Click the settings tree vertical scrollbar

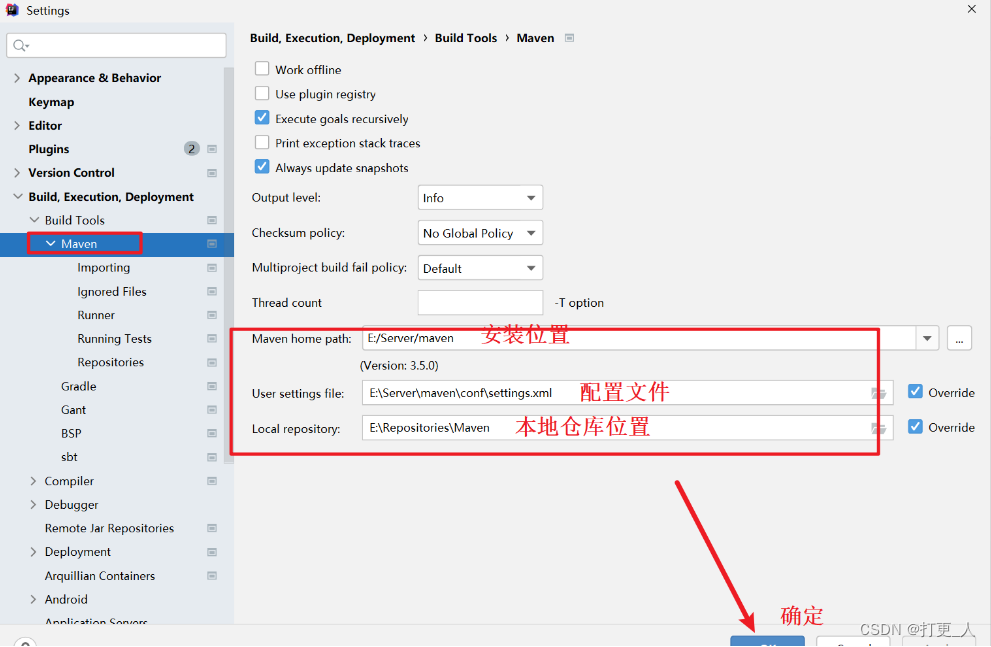point(229,265)
